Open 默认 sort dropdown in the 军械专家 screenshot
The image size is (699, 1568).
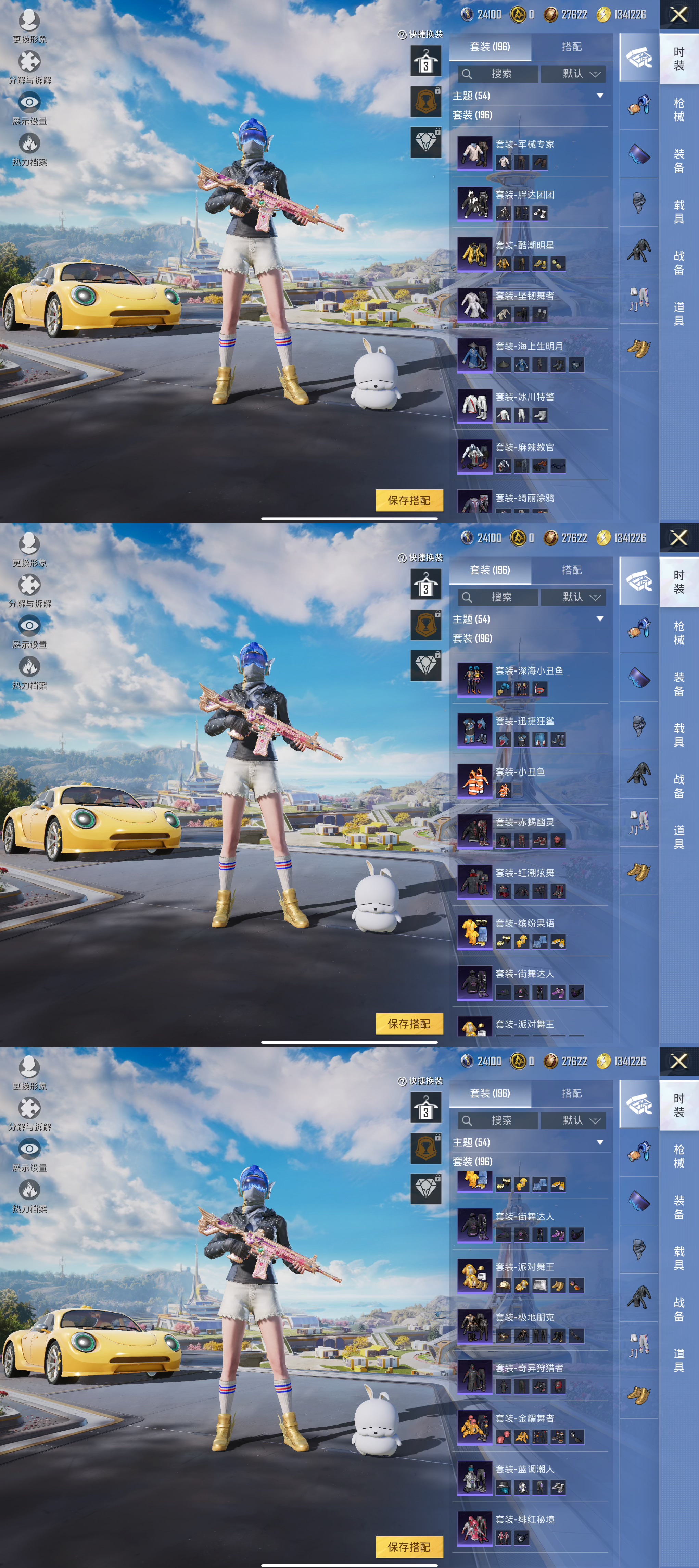pos(573,74)
